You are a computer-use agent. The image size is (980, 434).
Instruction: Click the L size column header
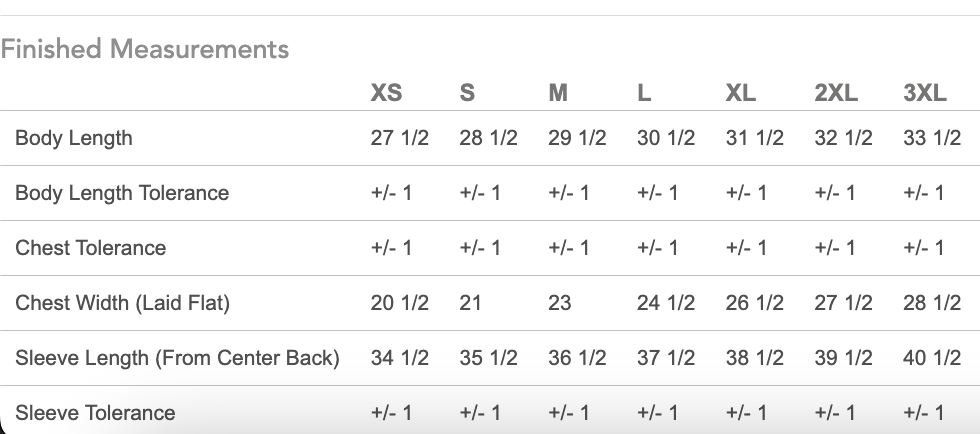(x=644, y=93)
